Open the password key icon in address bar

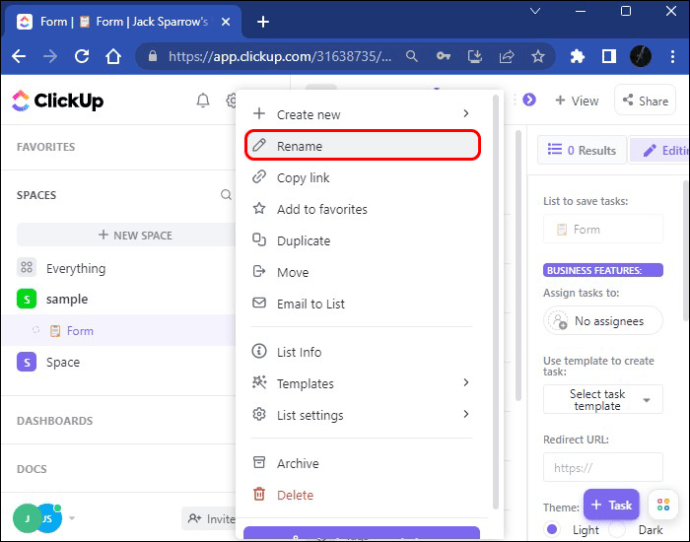(443, 56)
